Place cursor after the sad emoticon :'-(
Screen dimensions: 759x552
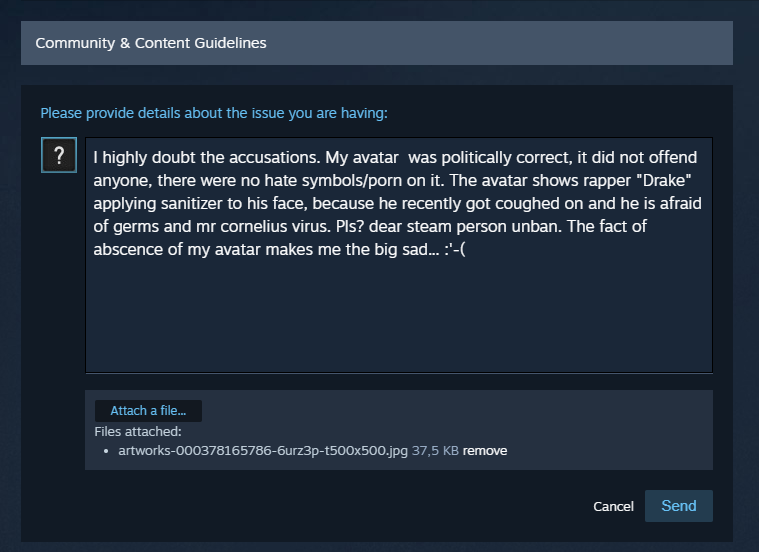466,249
